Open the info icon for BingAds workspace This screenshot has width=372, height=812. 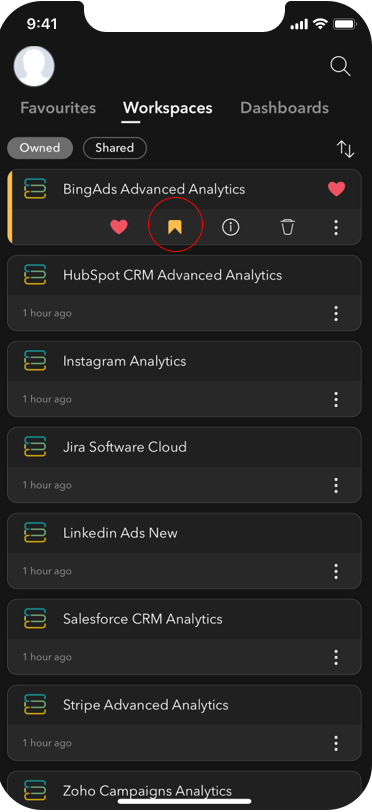tap(231, 227)
